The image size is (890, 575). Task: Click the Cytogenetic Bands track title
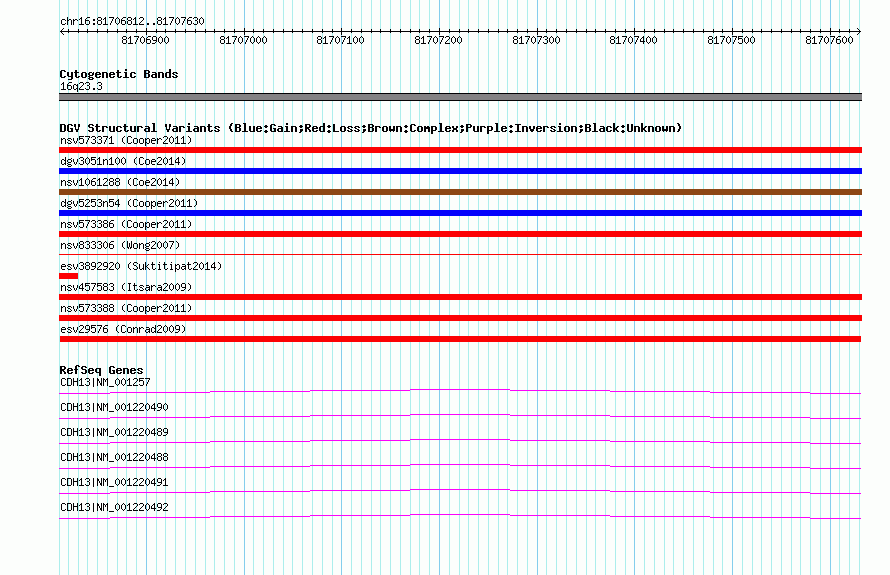click(x=119, y=74)
